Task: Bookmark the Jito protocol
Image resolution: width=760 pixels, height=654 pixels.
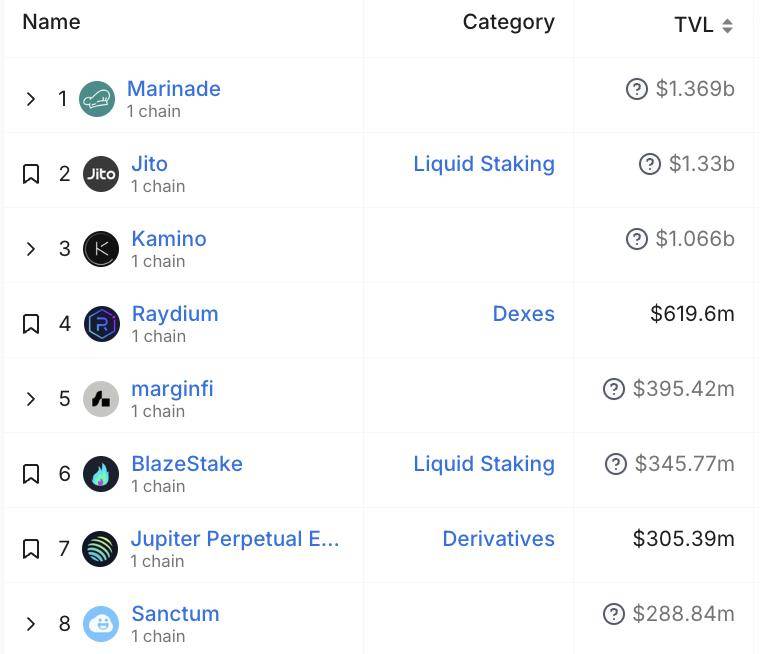Action: [31, 174]
